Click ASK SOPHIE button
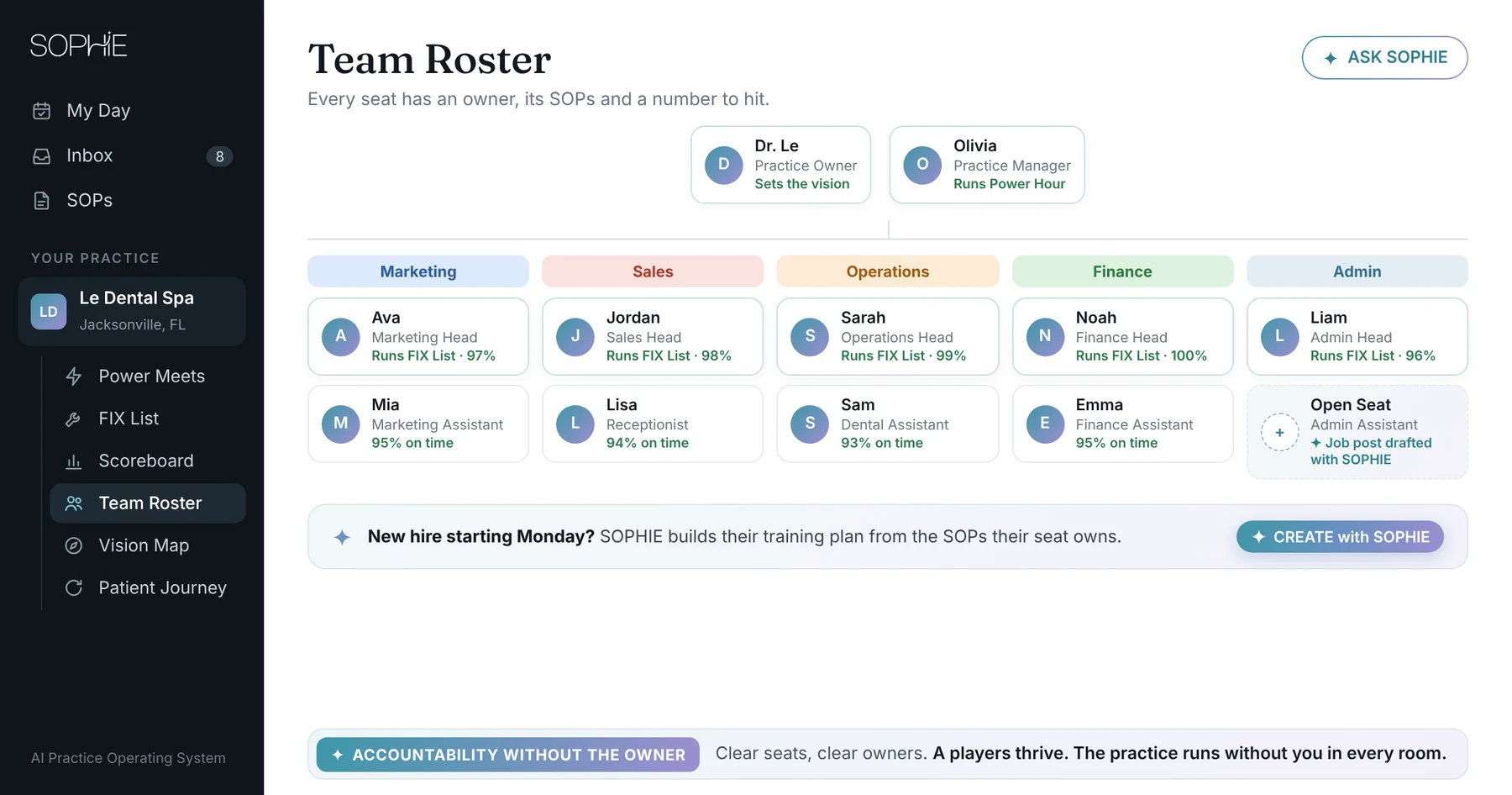Image resolution: width=1512 pixels, height=795 pixels. point(1384,57)
